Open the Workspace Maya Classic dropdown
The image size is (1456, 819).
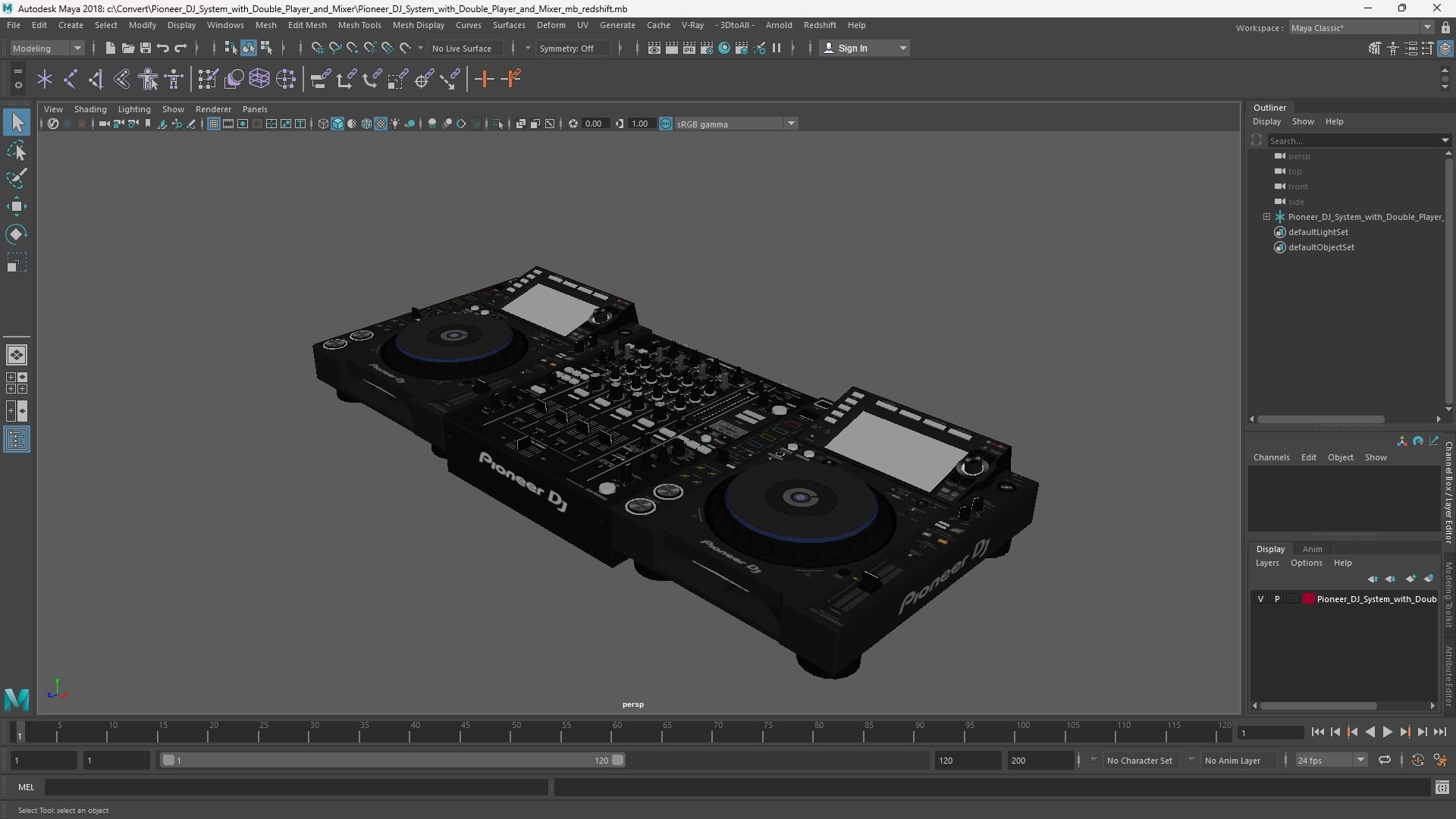point(1362,28)
